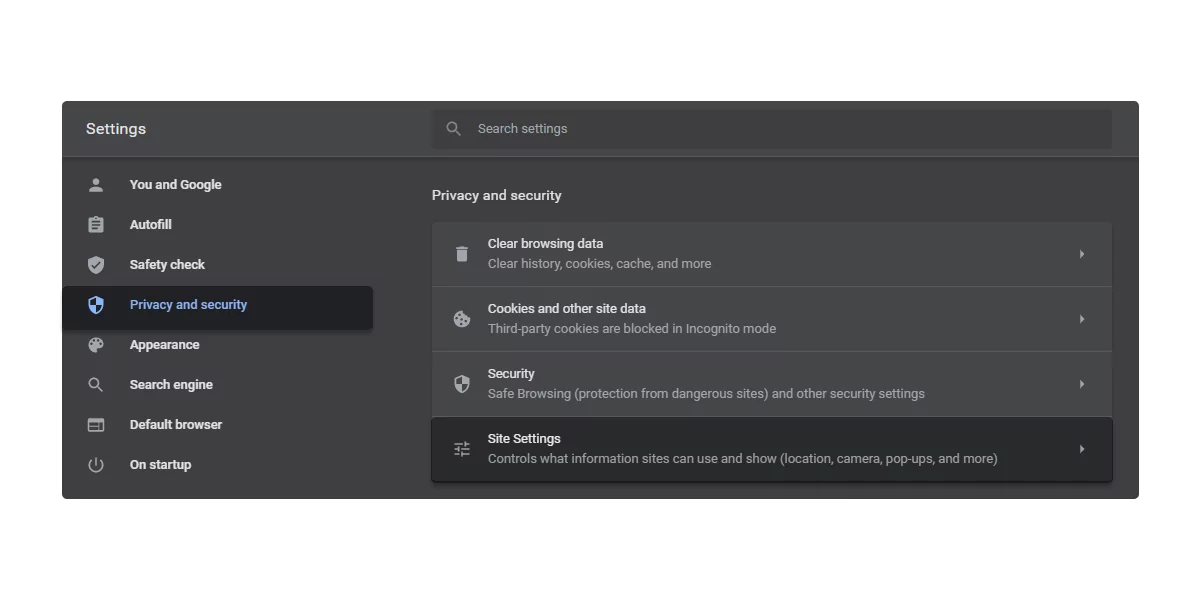Click the Privacy and security section heading
This screenshot has height=600, width=1200.
(497, 195)
